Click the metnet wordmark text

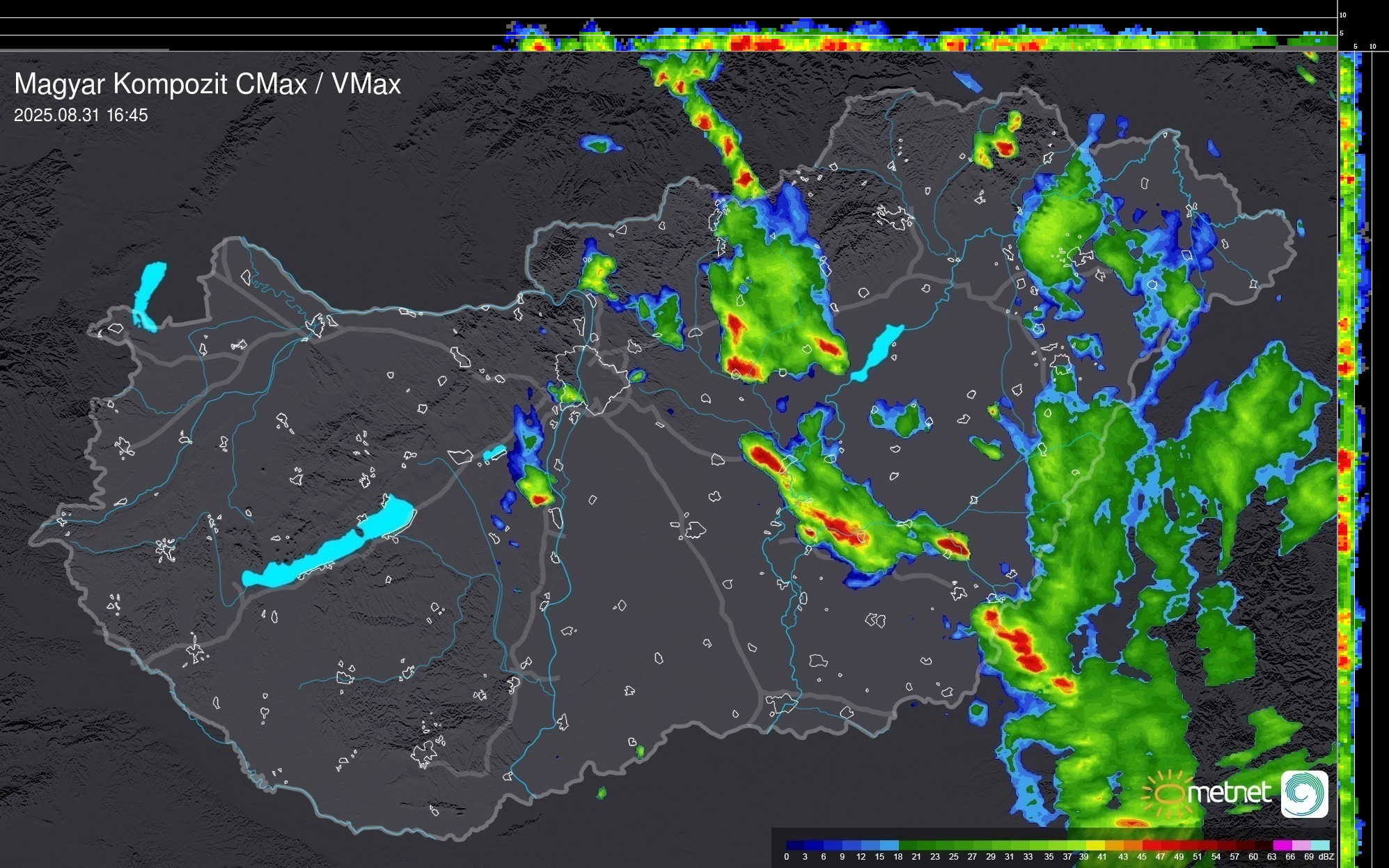[1229, 793]
